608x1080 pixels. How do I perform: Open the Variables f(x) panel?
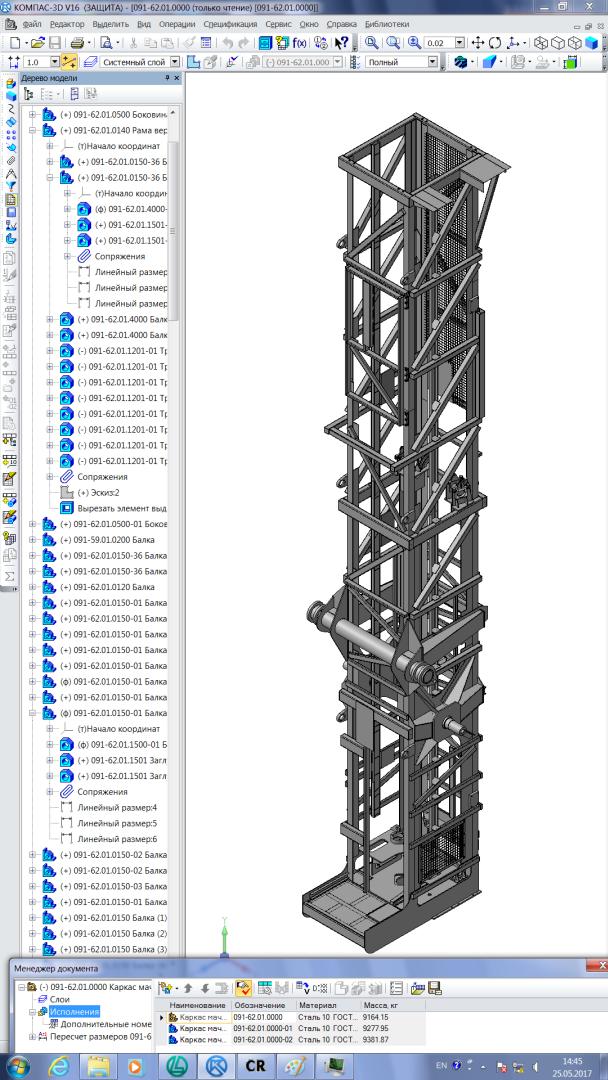(299, 43)
